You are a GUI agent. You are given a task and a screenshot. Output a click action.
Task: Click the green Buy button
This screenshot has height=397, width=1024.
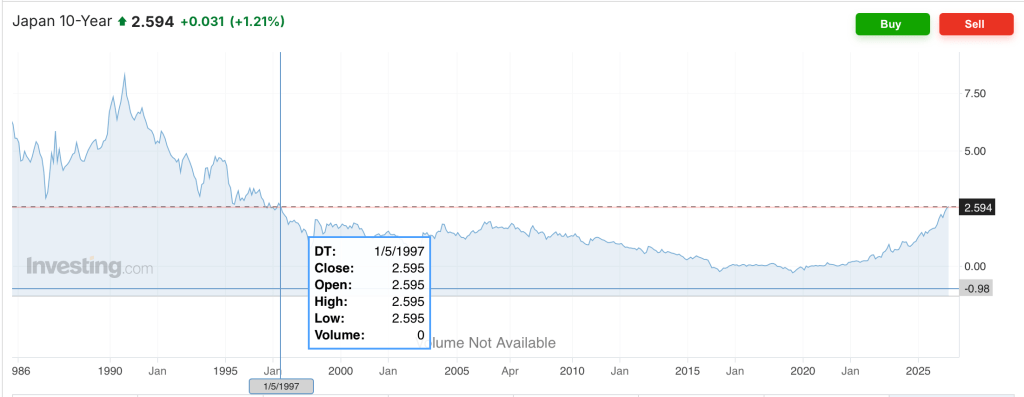tap(892, 24)
